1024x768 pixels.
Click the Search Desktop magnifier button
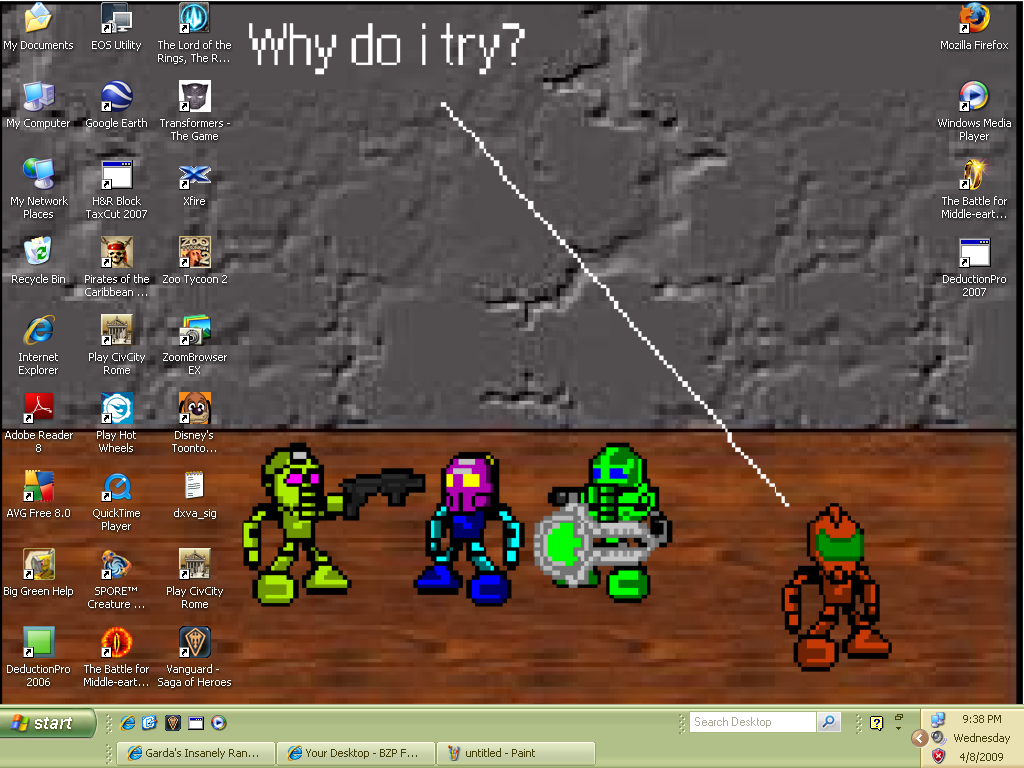coord(829,721)
